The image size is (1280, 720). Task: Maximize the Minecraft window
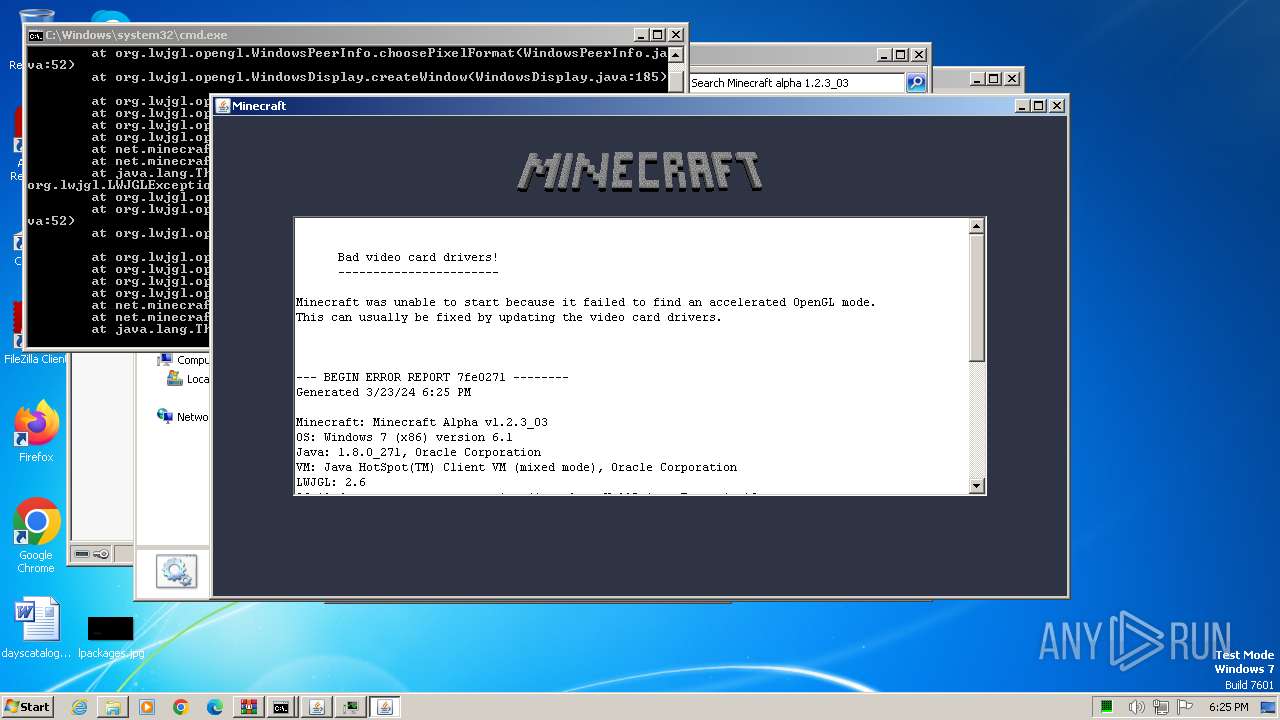[x=1039, y=105]
